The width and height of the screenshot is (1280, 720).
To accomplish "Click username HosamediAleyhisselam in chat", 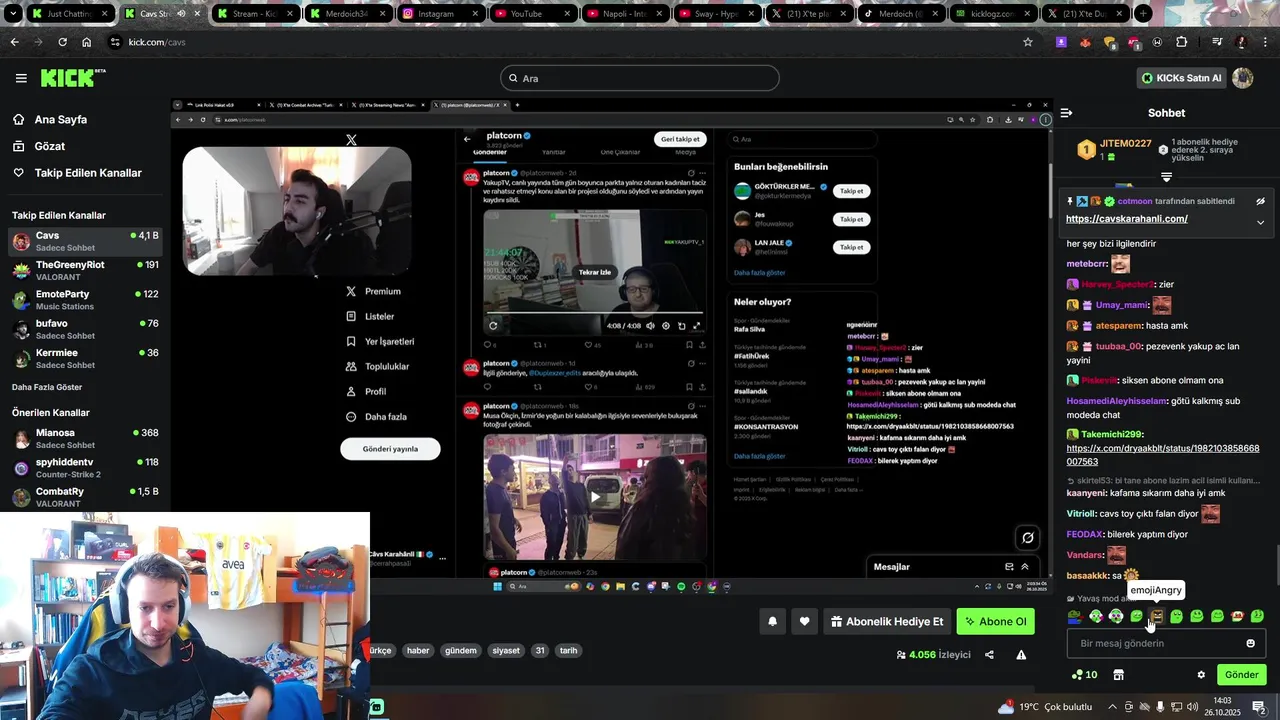I will tap(1117, 401).
